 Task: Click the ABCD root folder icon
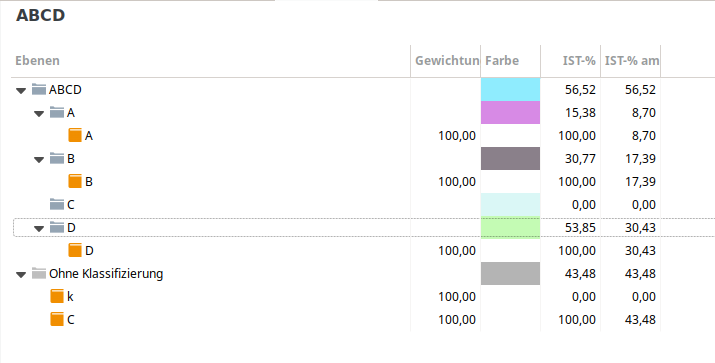pos(39,89)
